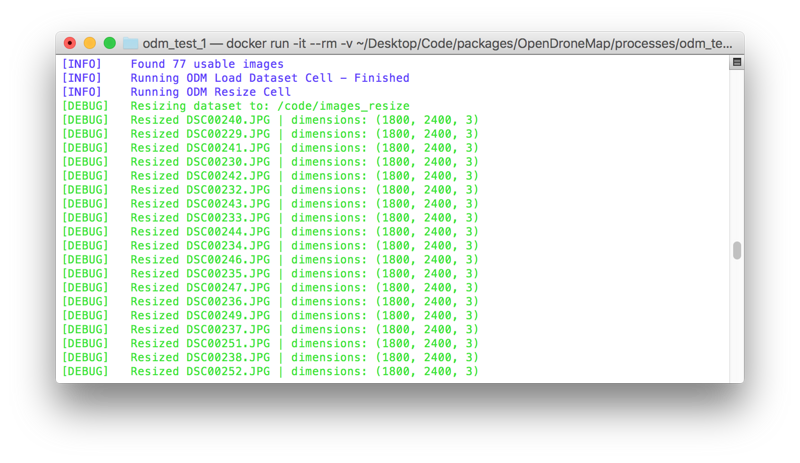Click the Resized DSC00233.JPG line
This screenshot has height=463, width=800.
[270, 218]
